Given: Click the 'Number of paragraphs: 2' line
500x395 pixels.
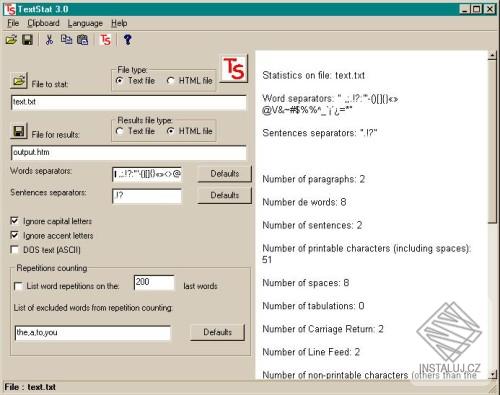Looking at the screenshot, I should [x=314, y=179].
